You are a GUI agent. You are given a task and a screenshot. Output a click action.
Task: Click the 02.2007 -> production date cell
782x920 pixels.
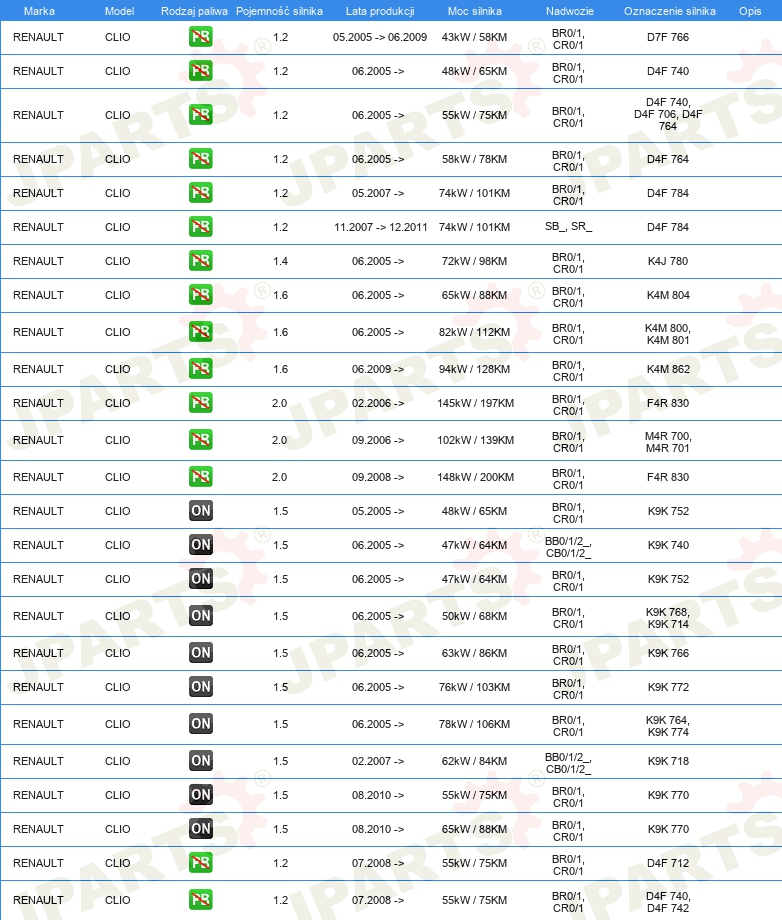click(x=378, y=761)
